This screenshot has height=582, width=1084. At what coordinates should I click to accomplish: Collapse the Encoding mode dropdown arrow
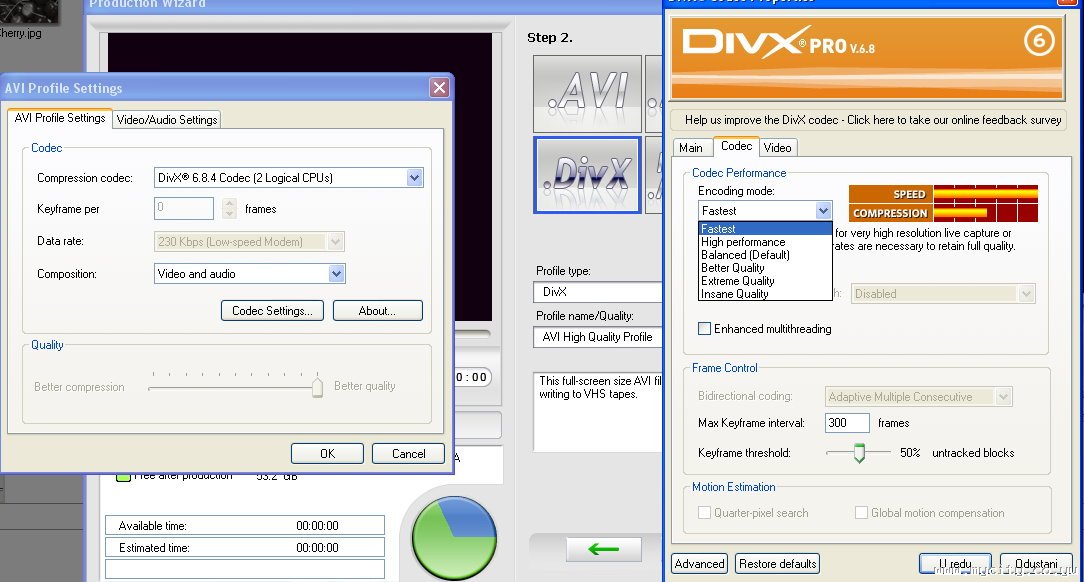(823, 211)
